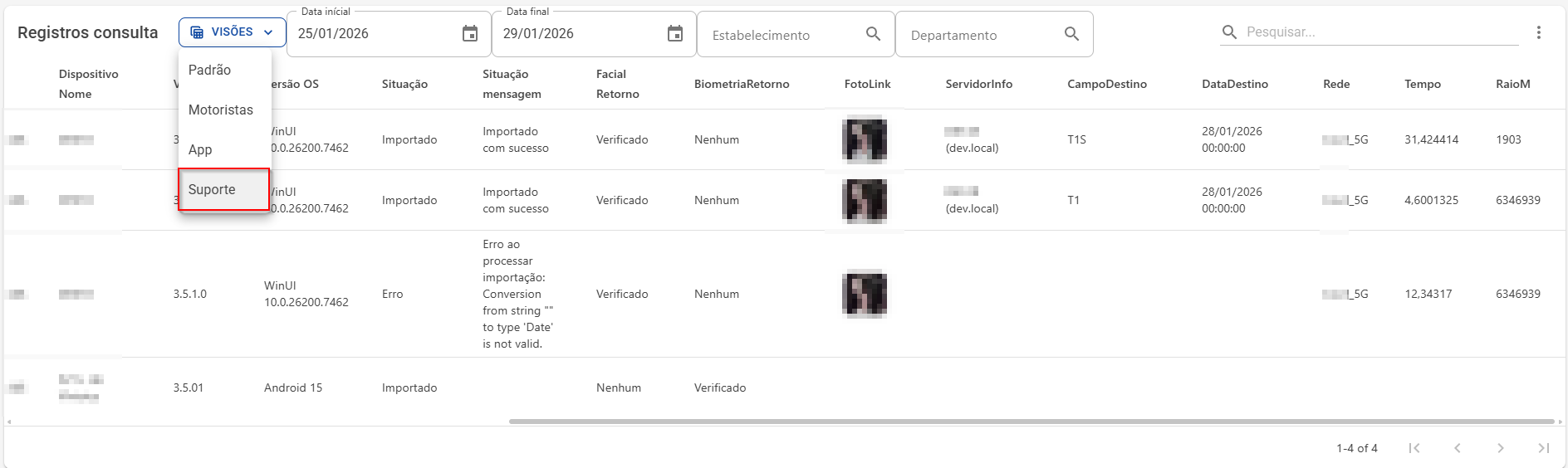Click the 4,6001325 Tempo value
Viewport: 1568px width, 468px height.
(x=1431, y=200)
